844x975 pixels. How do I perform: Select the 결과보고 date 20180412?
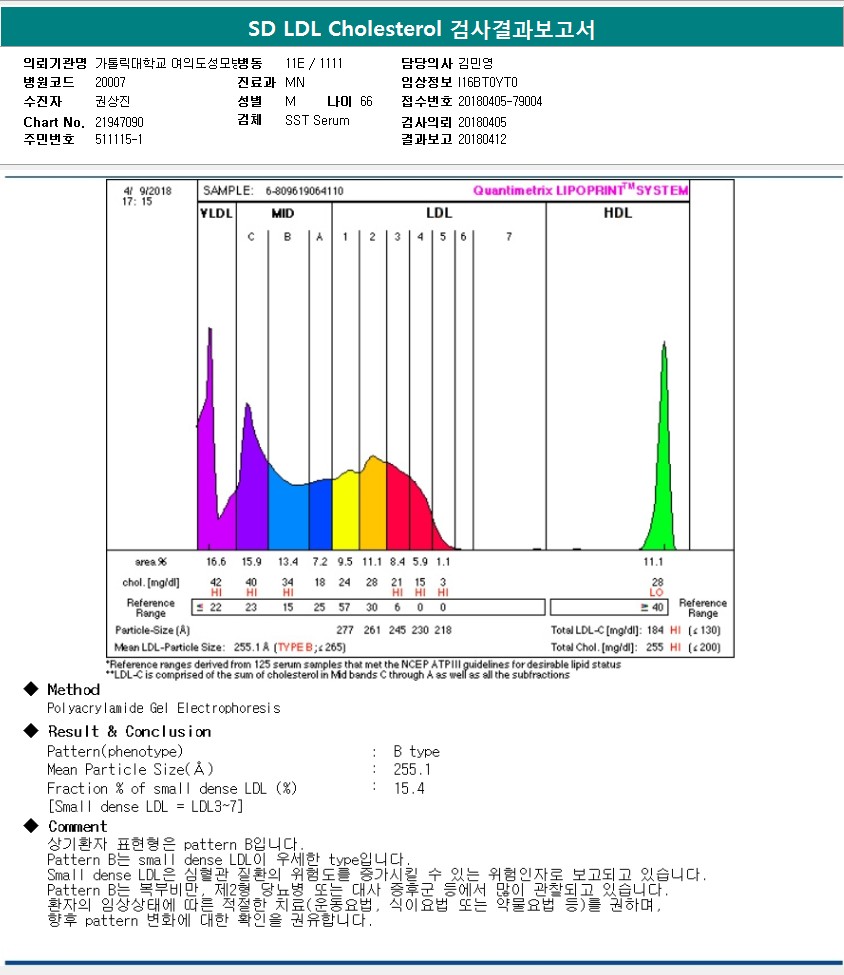coord(482,139)
